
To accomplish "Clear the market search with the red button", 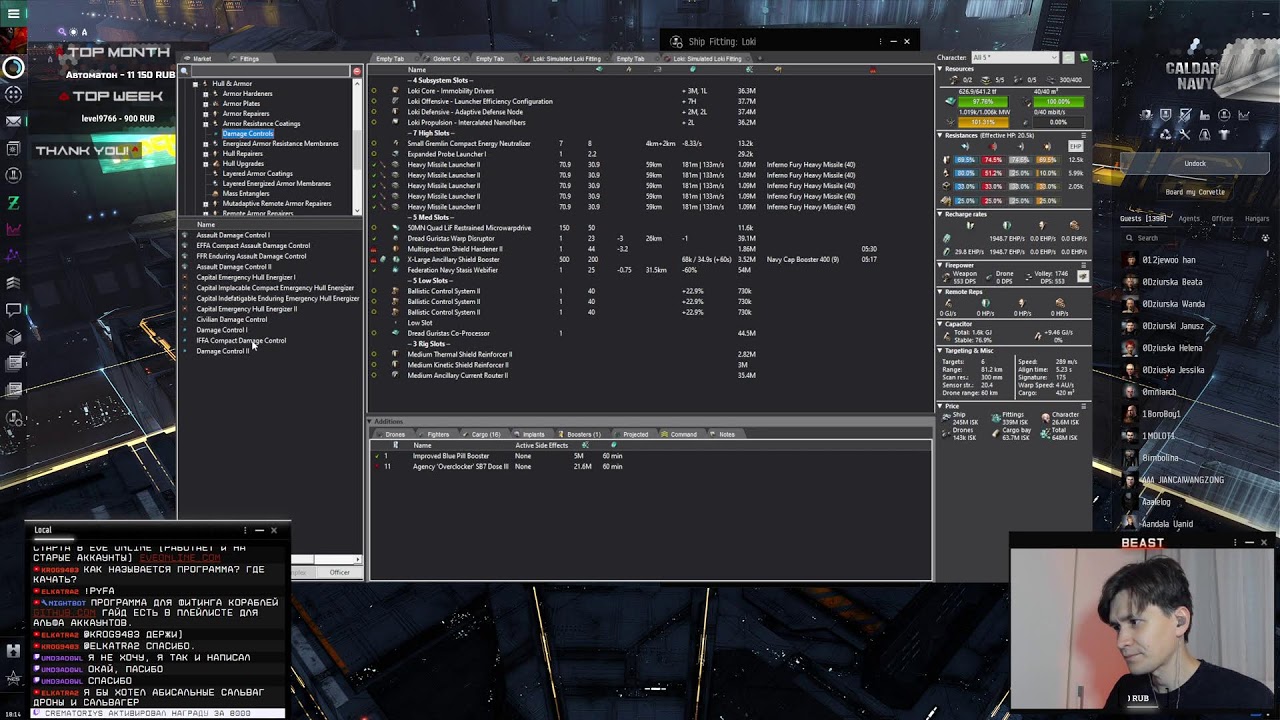I will (x=357, y=72).
